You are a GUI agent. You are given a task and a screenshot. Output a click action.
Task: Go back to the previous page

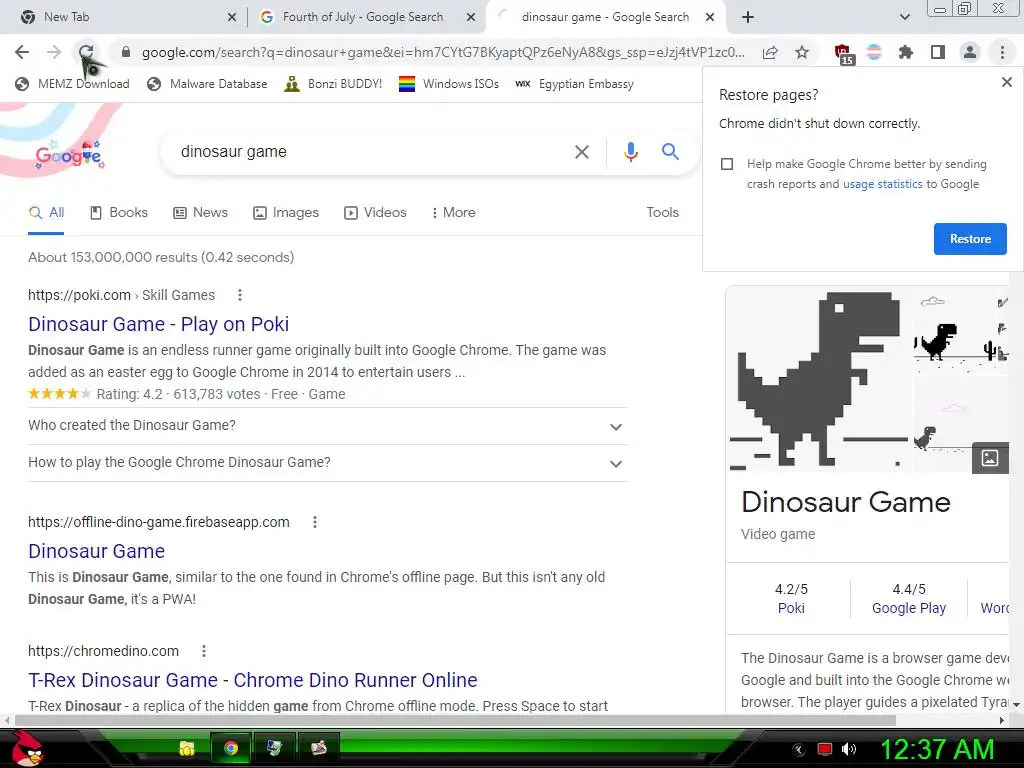tap(22, 52)
